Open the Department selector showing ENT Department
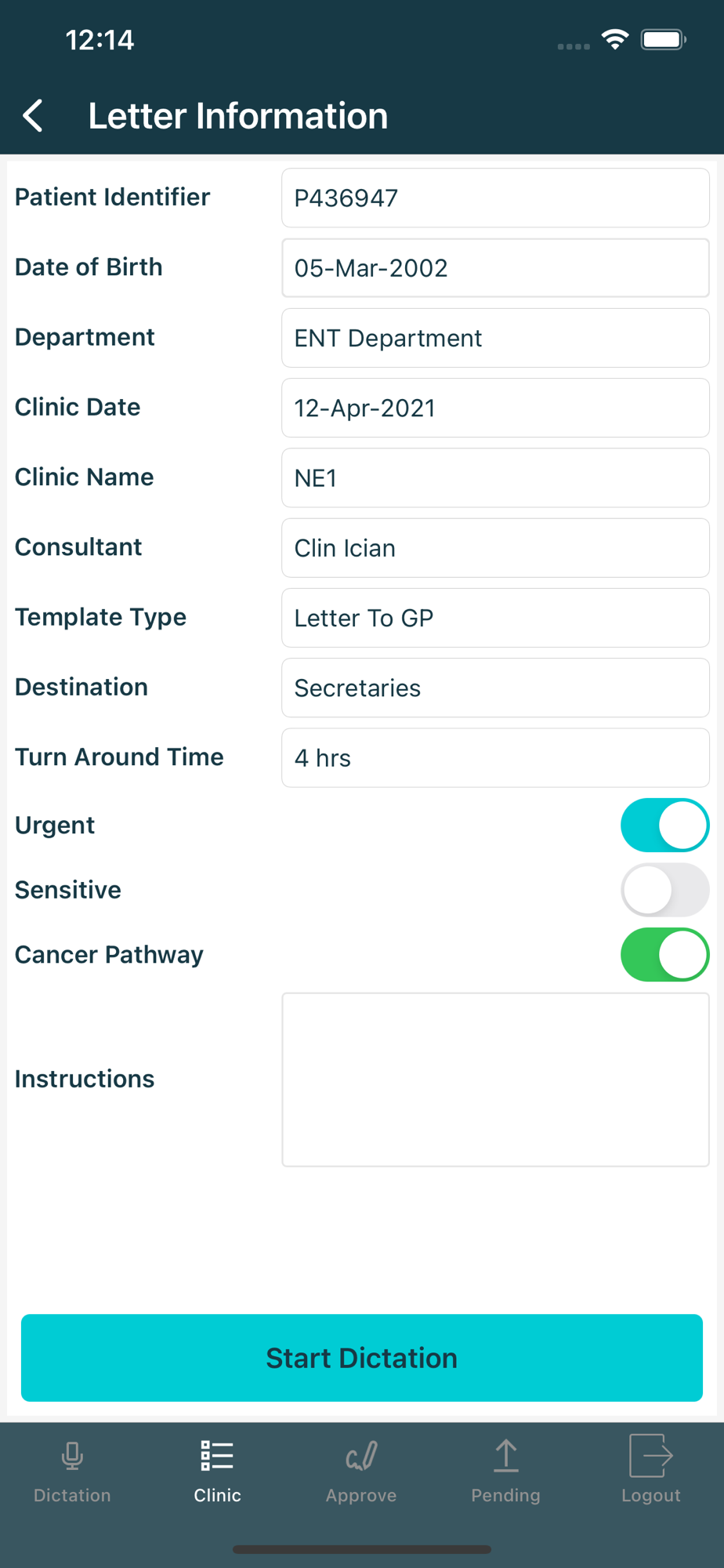 [x=495, y=338]
